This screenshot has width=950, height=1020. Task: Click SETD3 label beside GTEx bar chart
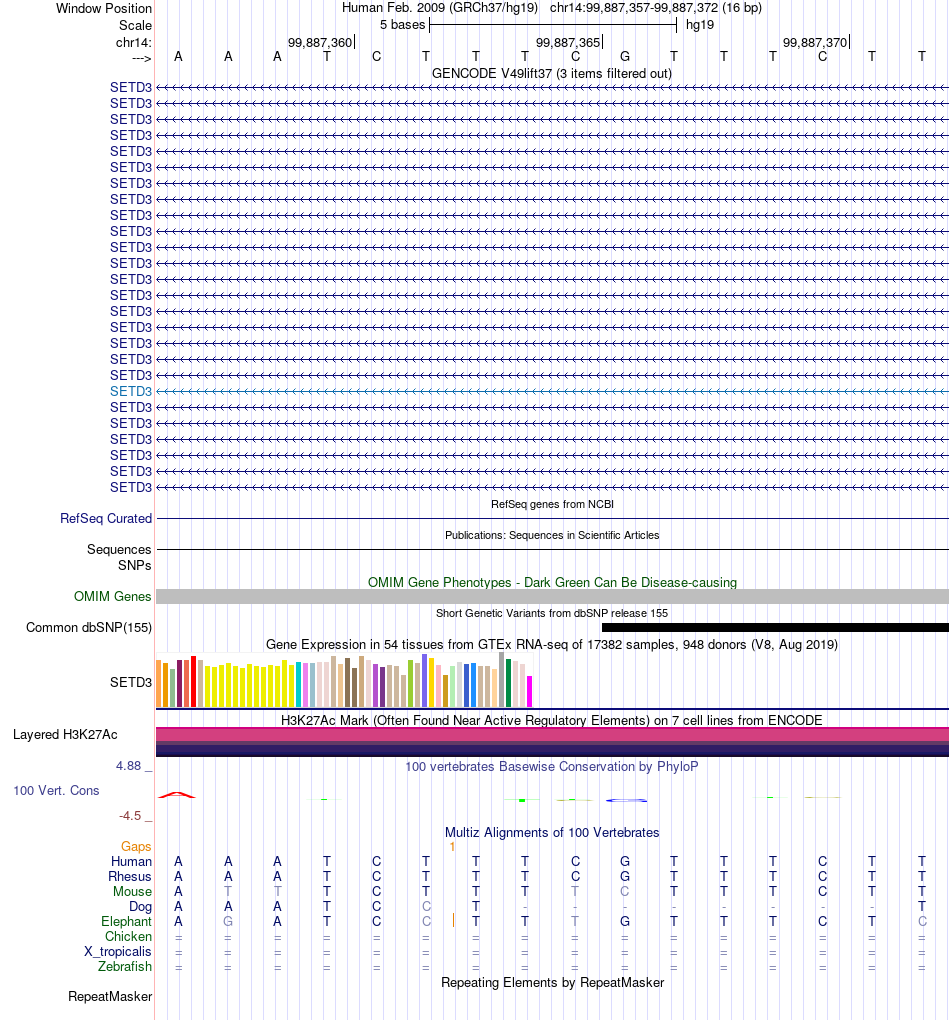click(x=131, y=682)
